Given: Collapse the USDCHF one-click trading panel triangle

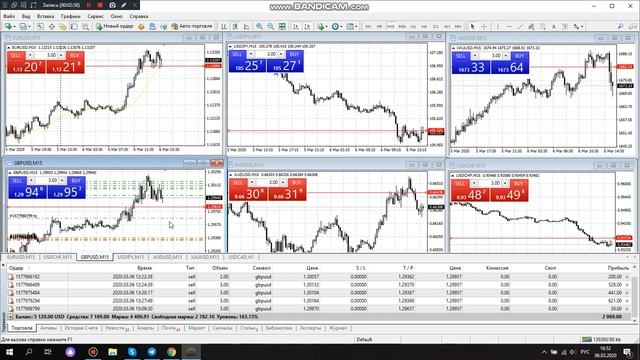Looking at the screenshot, I should (x=453, y=176).
